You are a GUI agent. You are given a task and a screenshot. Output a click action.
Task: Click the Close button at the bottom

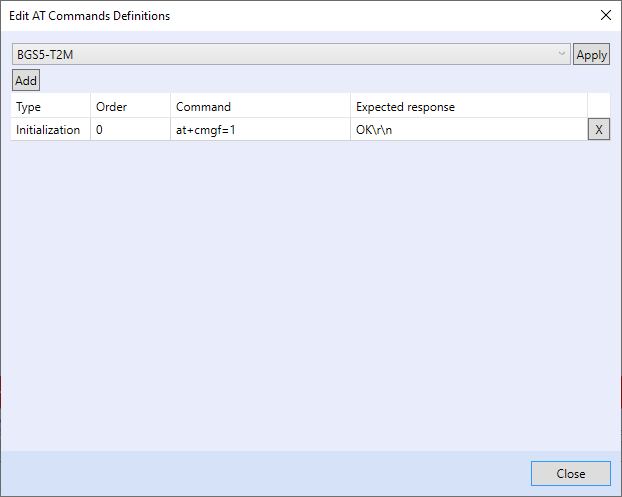(570, 474)
